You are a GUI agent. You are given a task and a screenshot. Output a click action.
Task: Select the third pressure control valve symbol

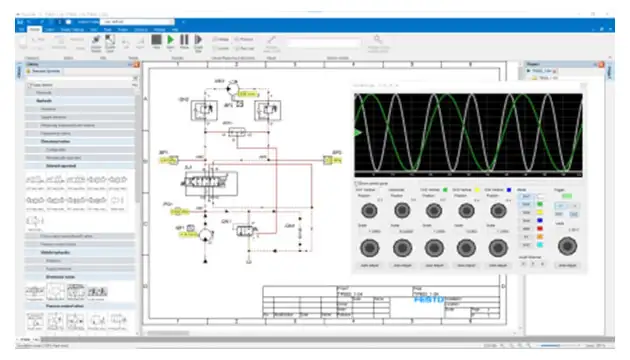[76, 321]
